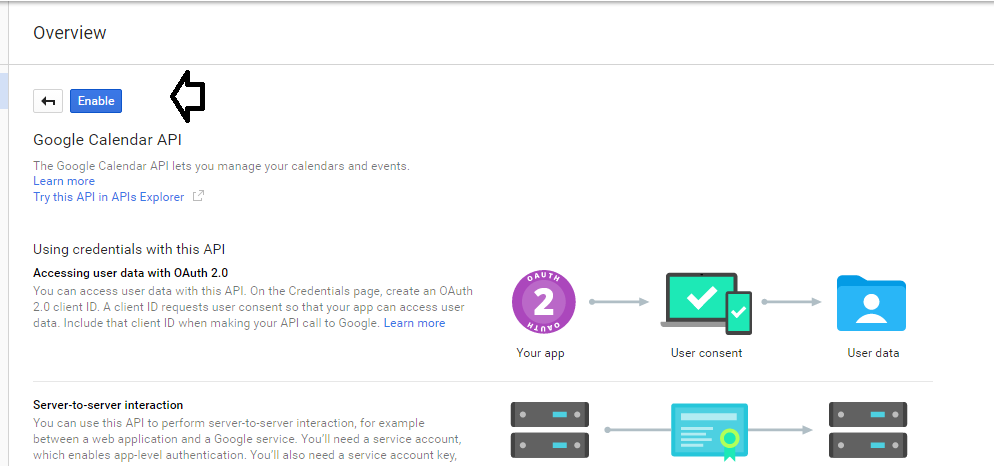Click the left server stack icon
The width and height of the screenshot is (994, 466).
pos(550,429)
